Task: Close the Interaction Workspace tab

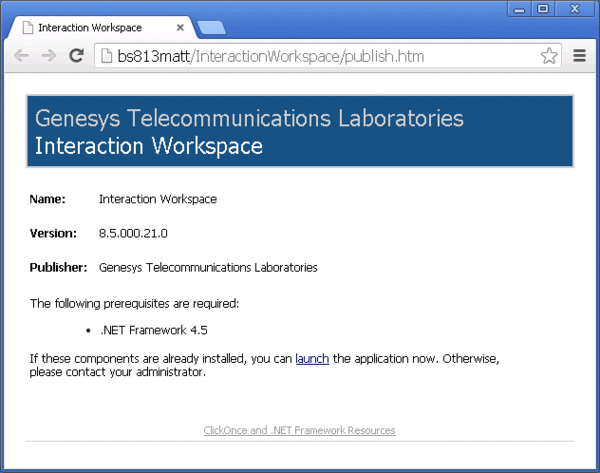Action: point(180,28)
